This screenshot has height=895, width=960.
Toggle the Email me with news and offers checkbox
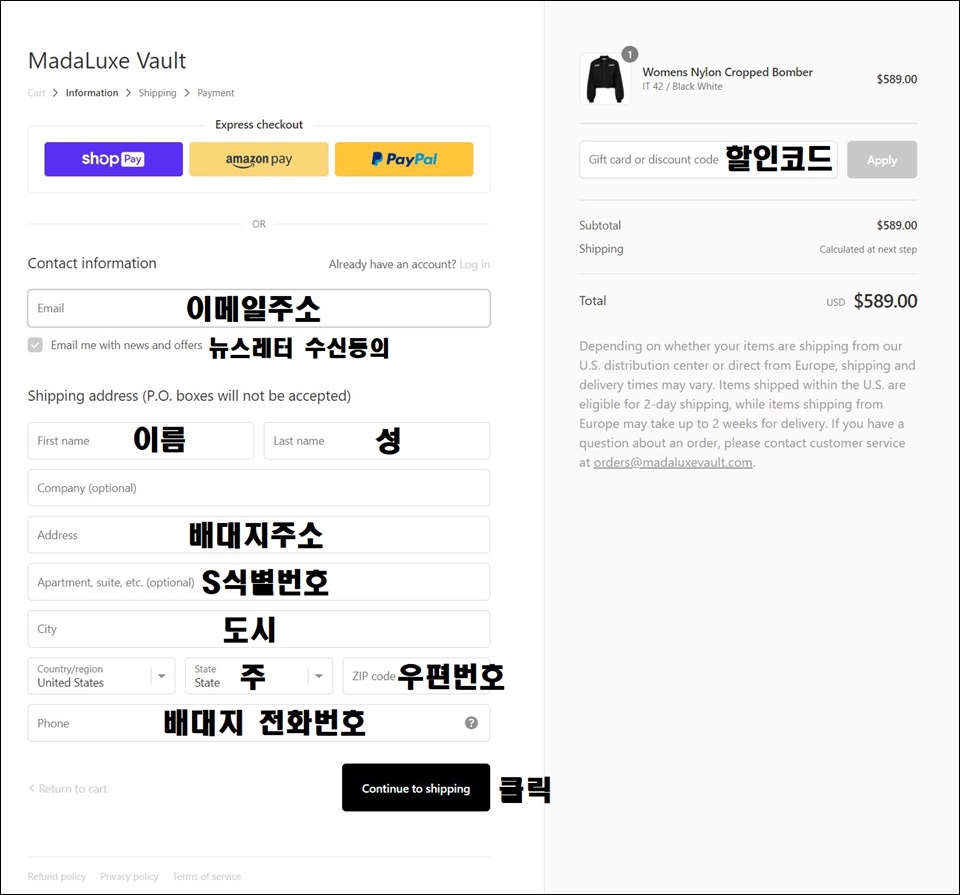click(36, 345)
